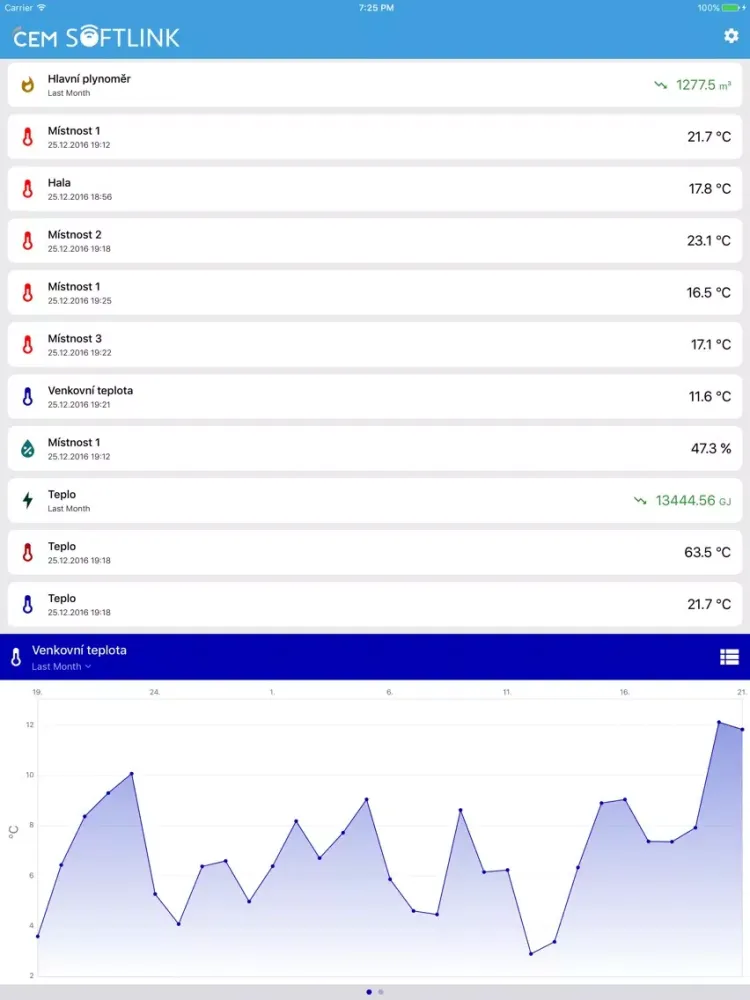The image size is (750, 1000).
Task: Select the 13444.56 GJ heat value
Action: point(693,501)
